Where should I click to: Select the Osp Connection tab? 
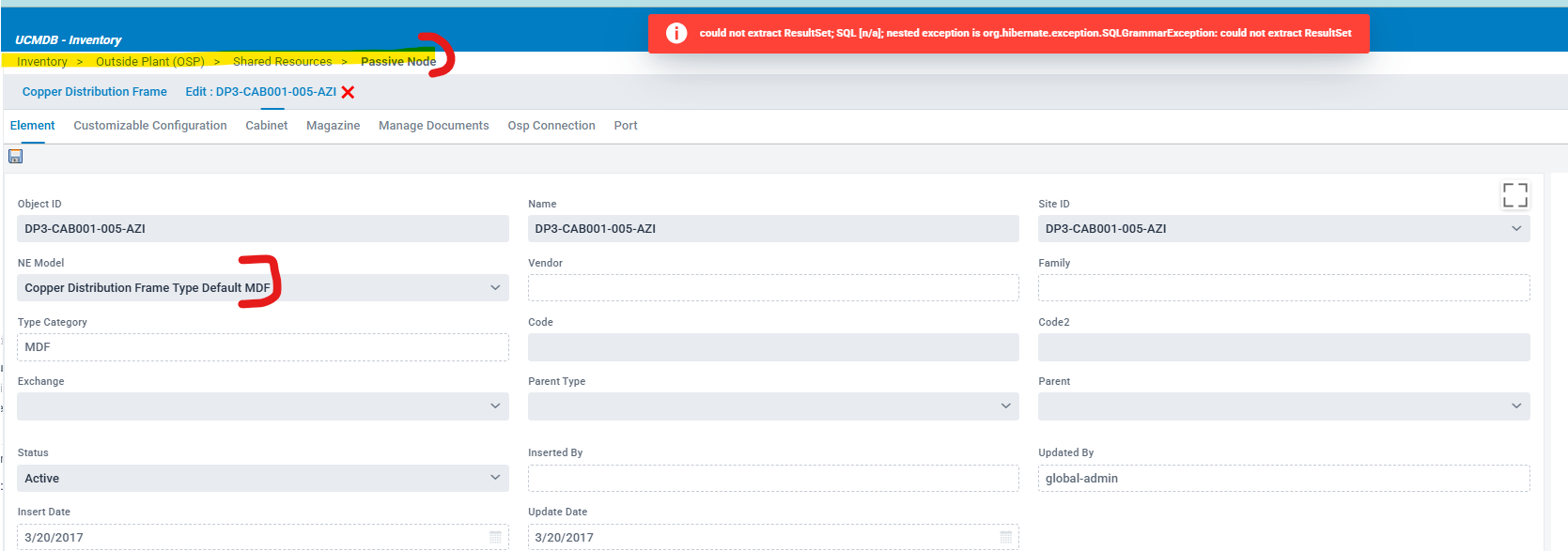[551, 126]
